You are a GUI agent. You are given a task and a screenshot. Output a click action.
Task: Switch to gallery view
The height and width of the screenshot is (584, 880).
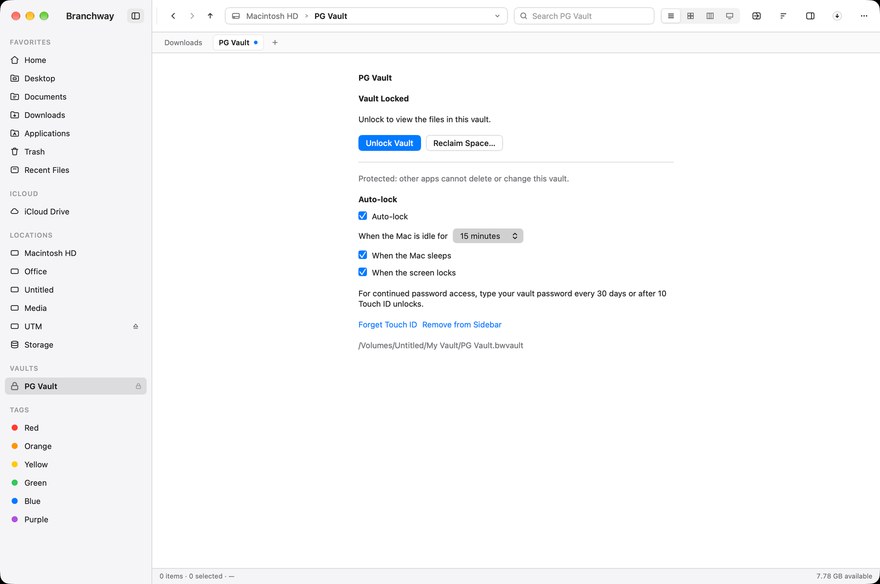pos(730,16)
